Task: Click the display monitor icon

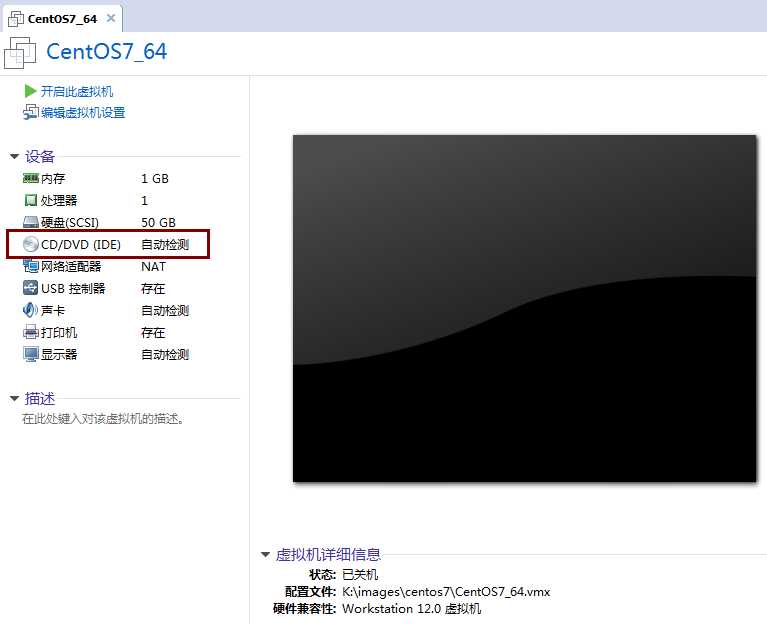Action: pyautogui.click(x=30, y=354)
